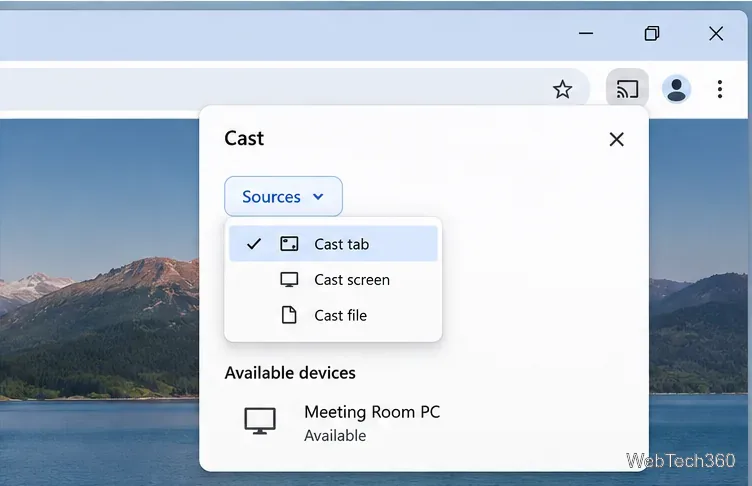Click the Available status text
The height and width of the screenshot is (486, 752).
click(x=335, y=436)
